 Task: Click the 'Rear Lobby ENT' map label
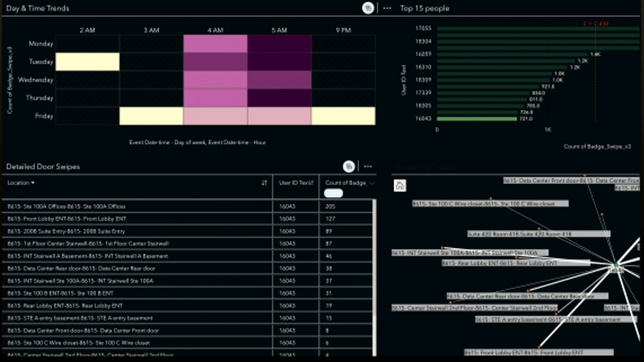[516, 263]
